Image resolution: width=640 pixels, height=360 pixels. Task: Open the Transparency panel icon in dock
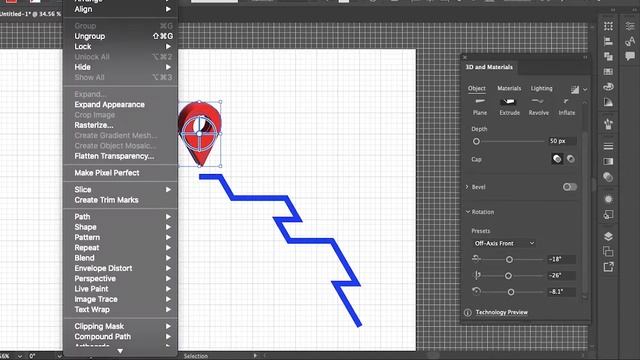pyautogui.click(x=608, y=177)
